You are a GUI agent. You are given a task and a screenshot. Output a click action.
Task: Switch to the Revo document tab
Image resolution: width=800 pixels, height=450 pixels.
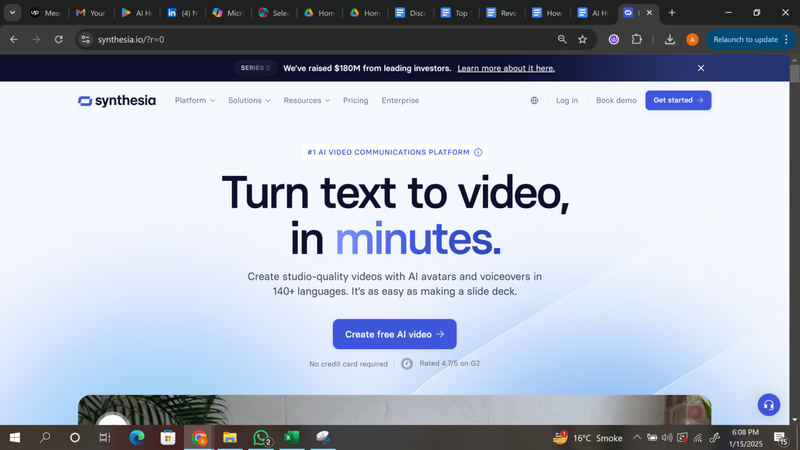(502, 13)
